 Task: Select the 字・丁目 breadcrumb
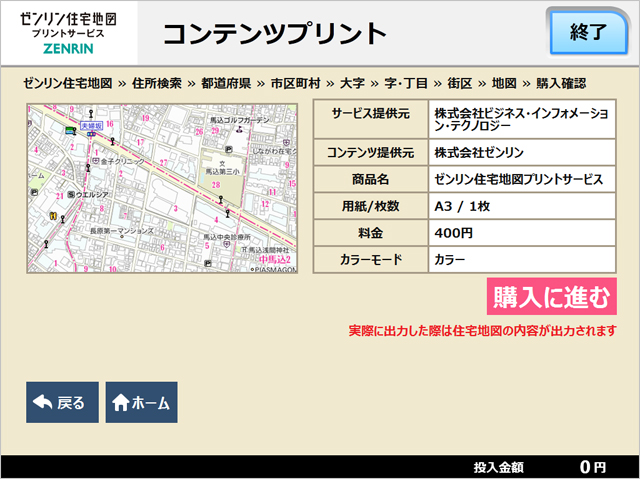pyautogui.click(x=406, y=83)
